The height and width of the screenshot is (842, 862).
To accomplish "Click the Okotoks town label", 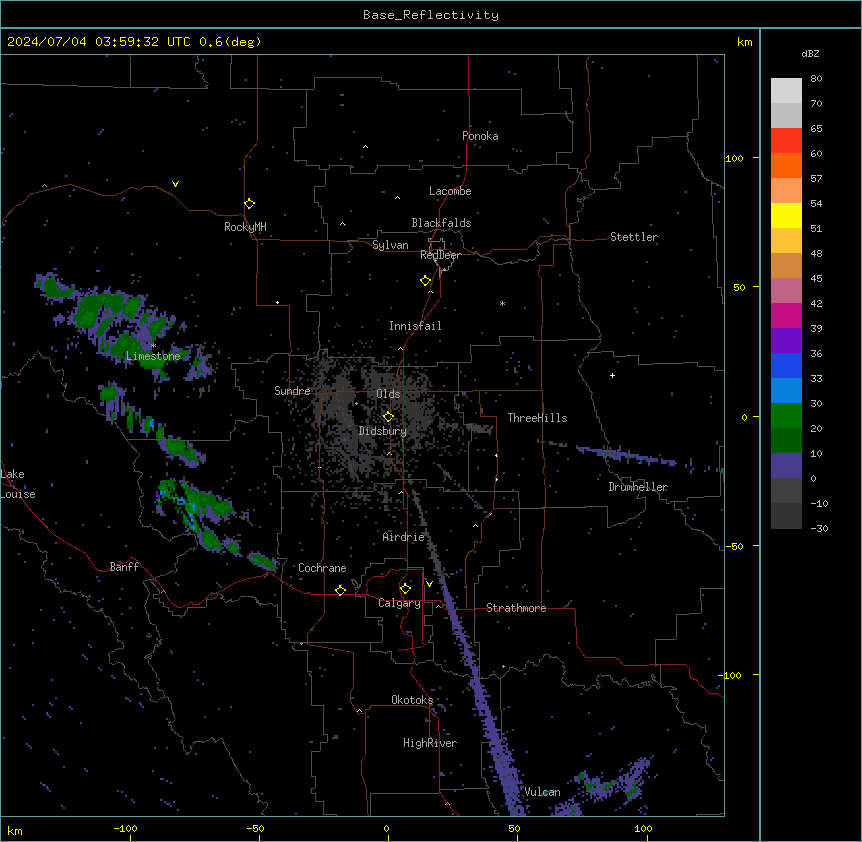I will pos(412,700).
